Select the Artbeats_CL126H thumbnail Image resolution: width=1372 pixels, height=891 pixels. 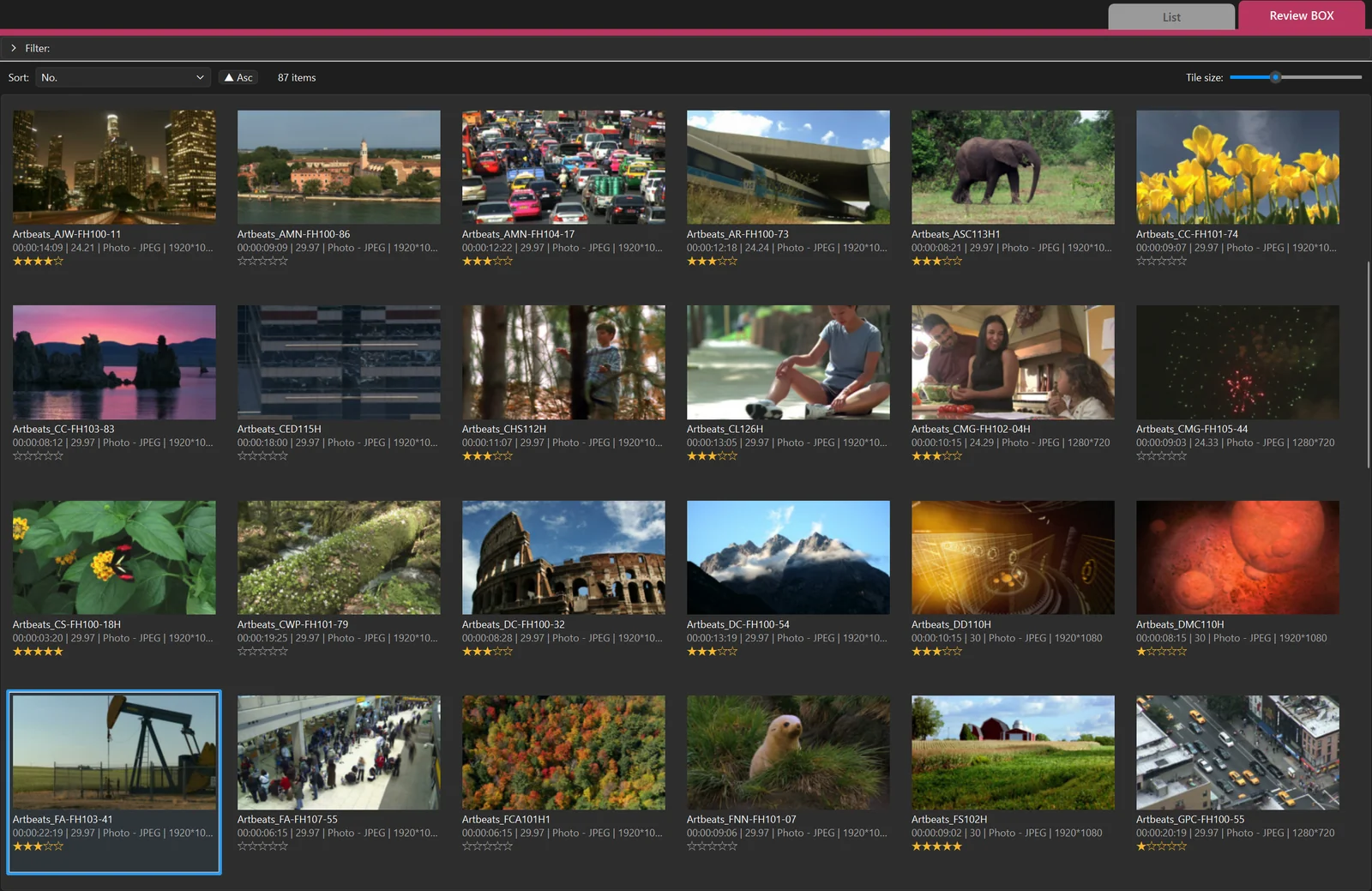(788, 362)
